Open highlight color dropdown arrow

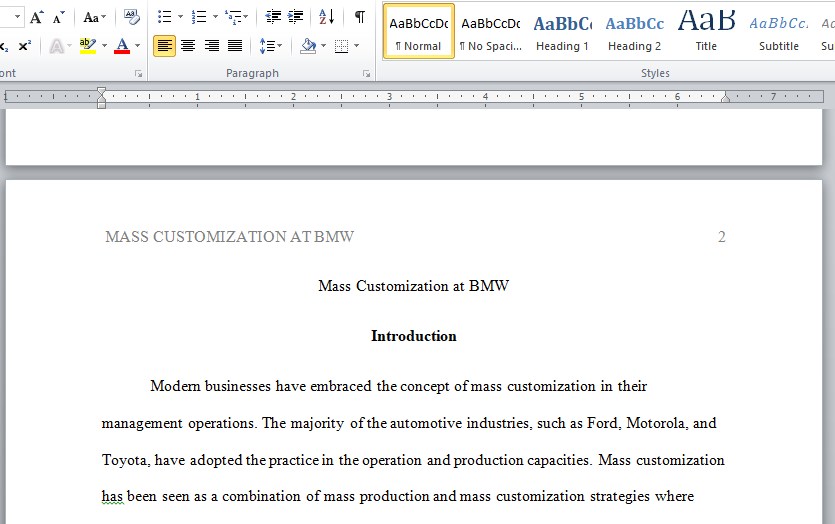click(x=104, y=46)
